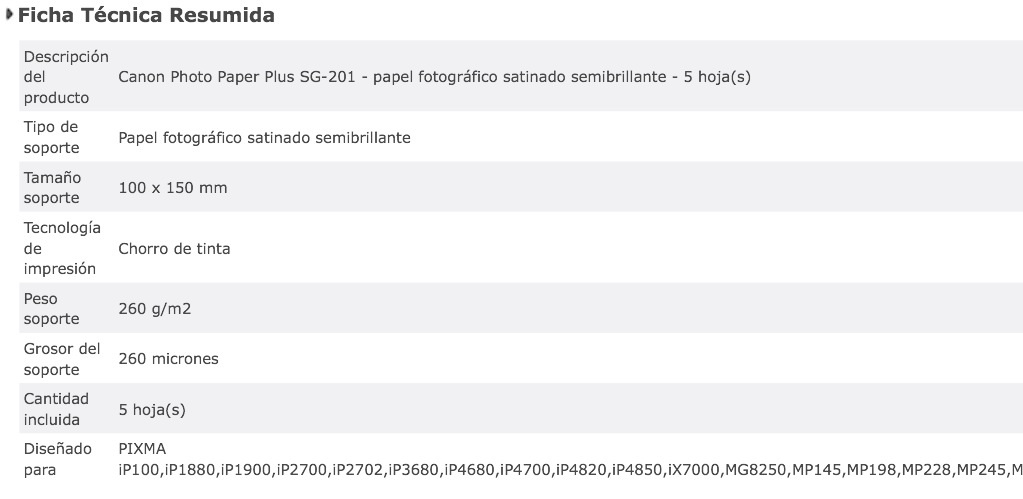
Task: Click the Canon Photo Paper Plus SG-201 description
Action: click(x=435, y=77)
